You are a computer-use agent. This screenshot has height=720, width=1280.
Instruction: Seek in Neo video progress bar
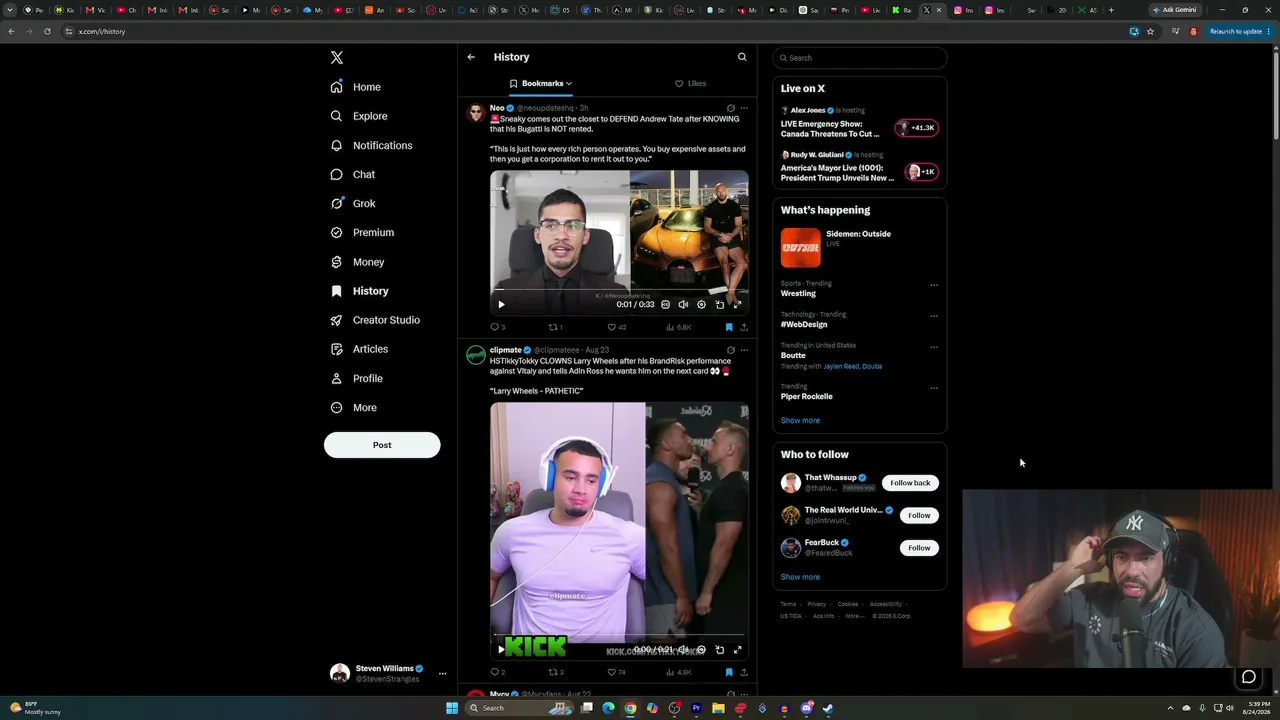pyautogui.click(x=619, y=291)
